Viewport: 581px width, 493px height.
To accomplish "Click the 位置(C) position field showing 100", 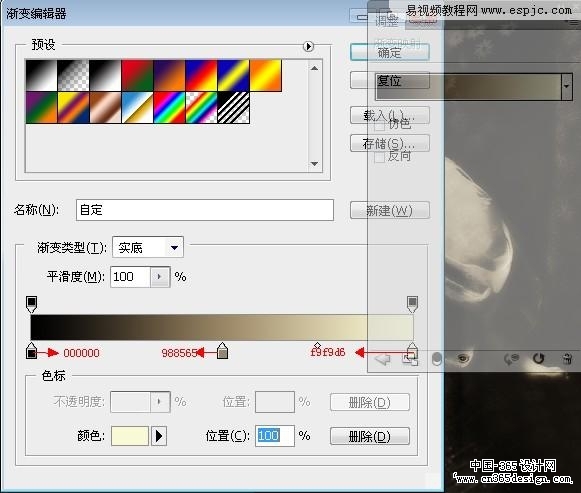I will pyautogui.click(x=275, y=436).
